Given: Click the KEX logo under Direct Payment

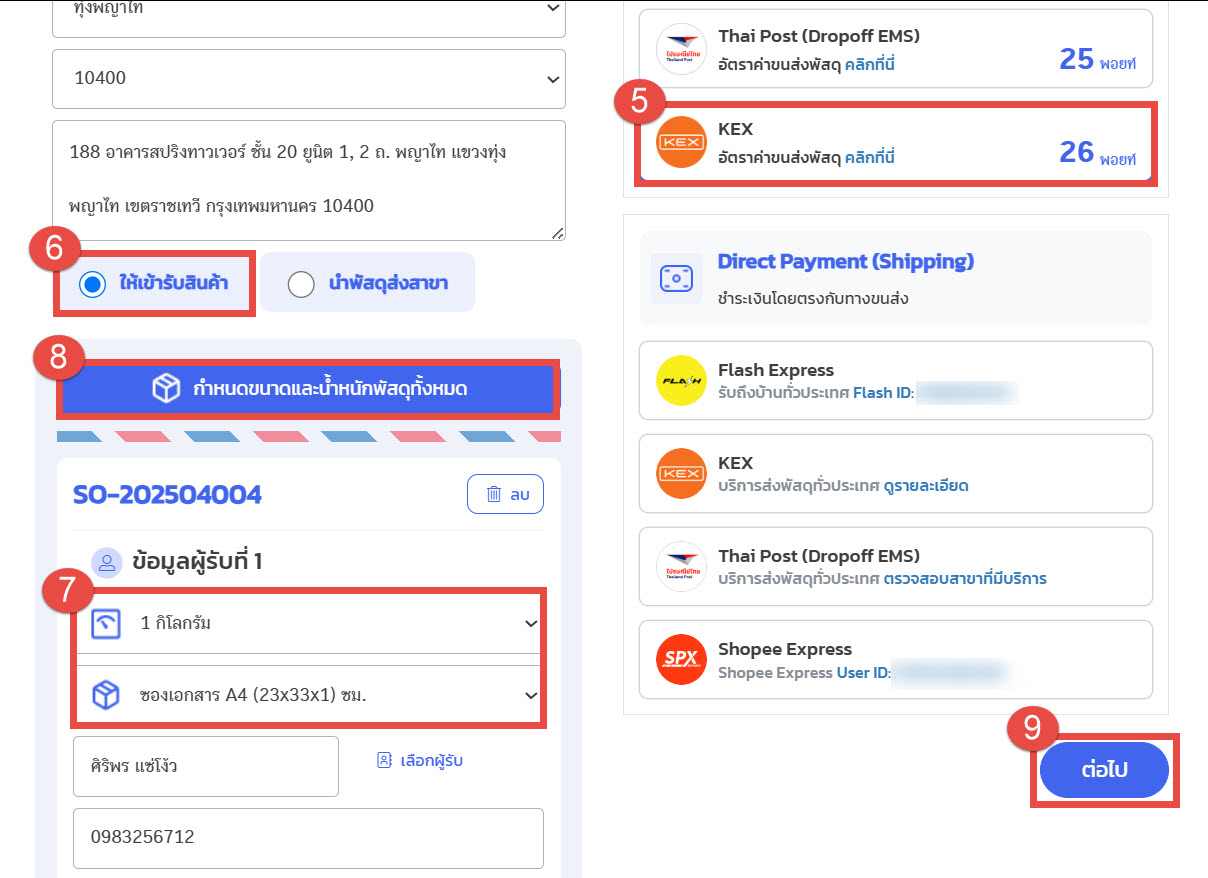Looking at the screenshot, I should pos(681,474).
